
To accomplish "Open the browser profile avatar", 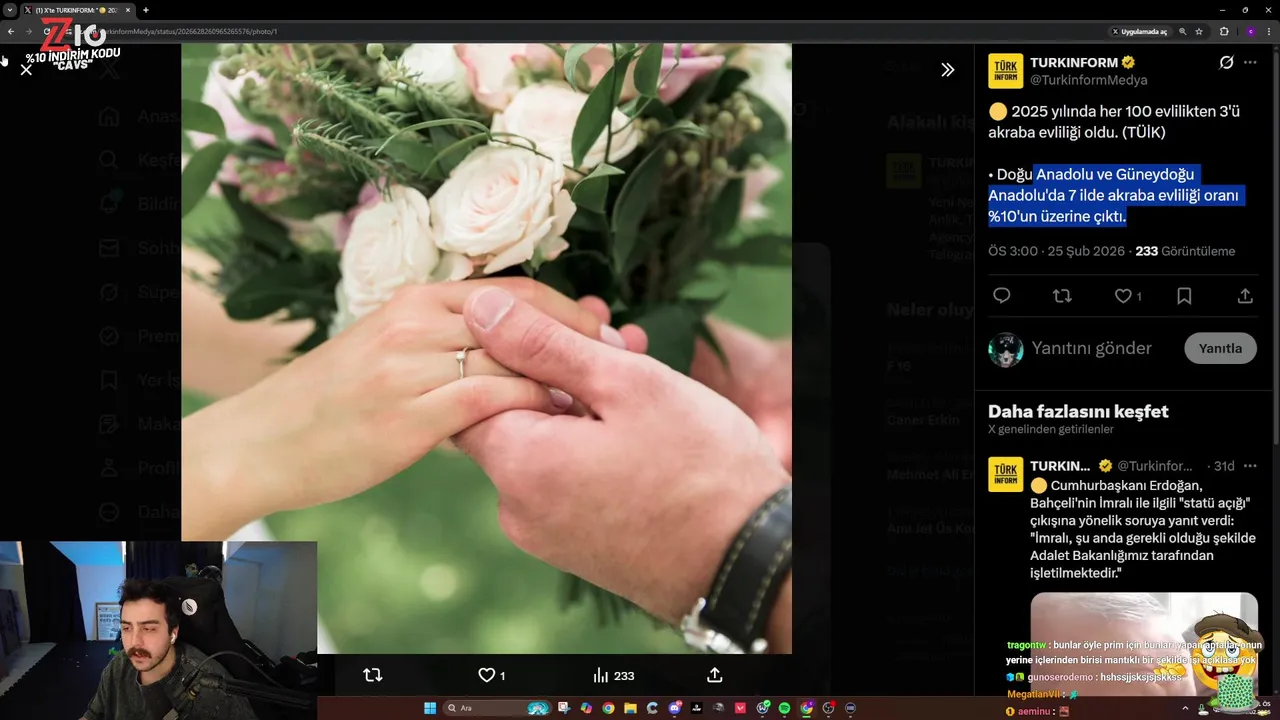I will [1250, 31].
